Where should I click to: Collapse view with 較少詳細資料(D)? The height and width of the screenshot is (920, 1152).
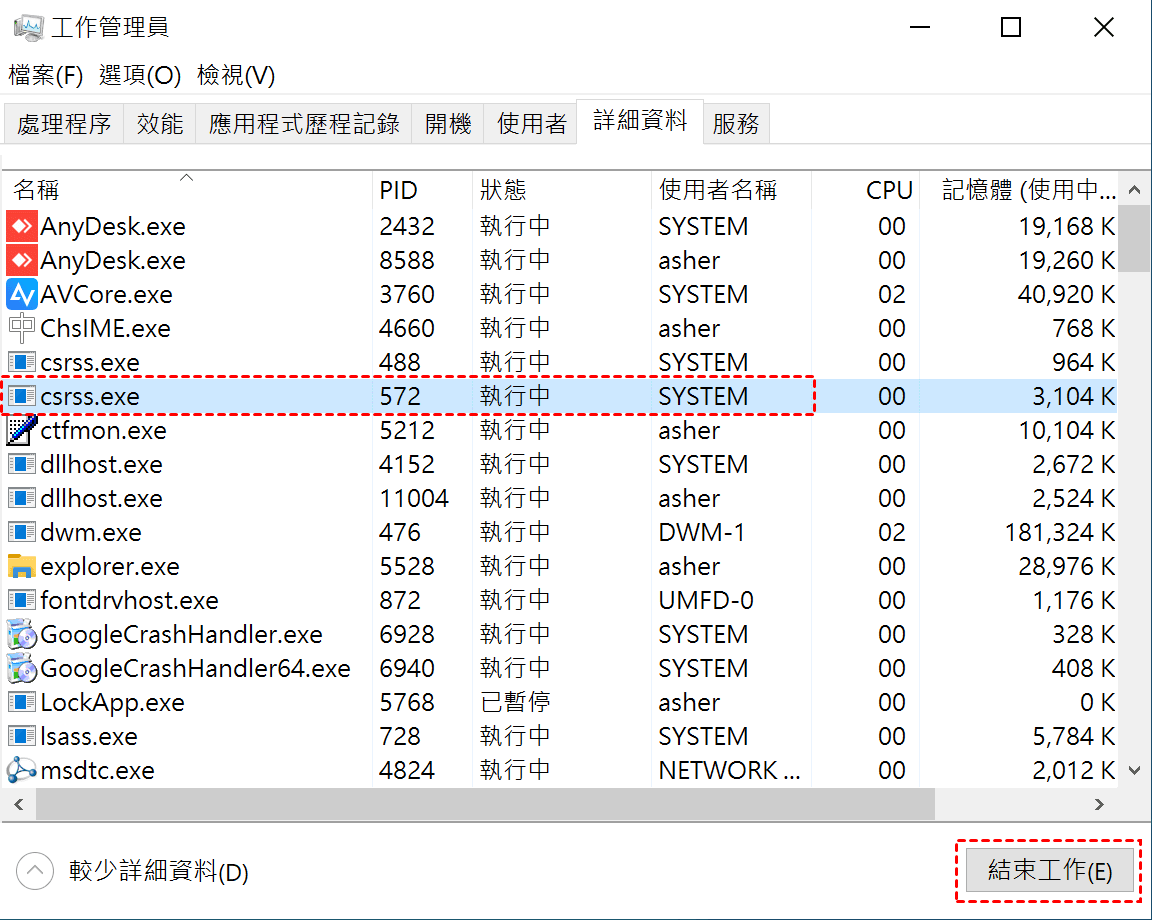pyautogui.click(x=132, y=872)
